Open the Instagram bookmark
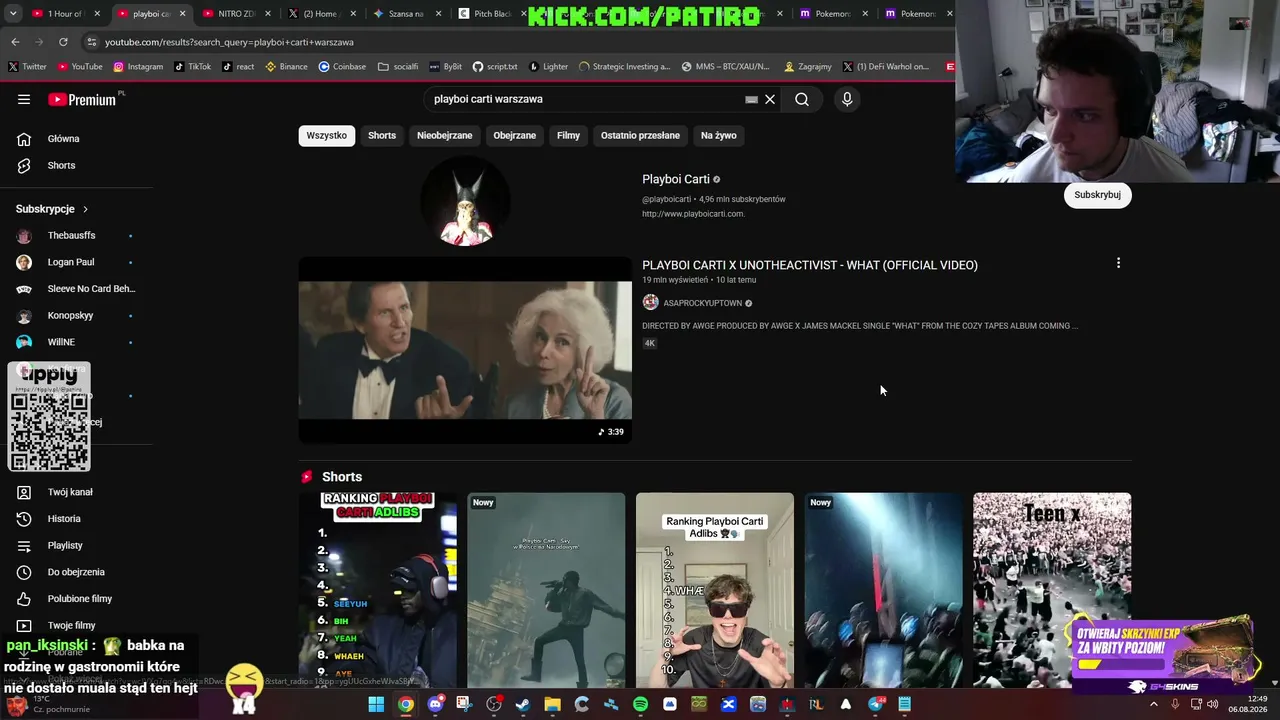Screen dimensions: 1280x720 pos(138,67)
